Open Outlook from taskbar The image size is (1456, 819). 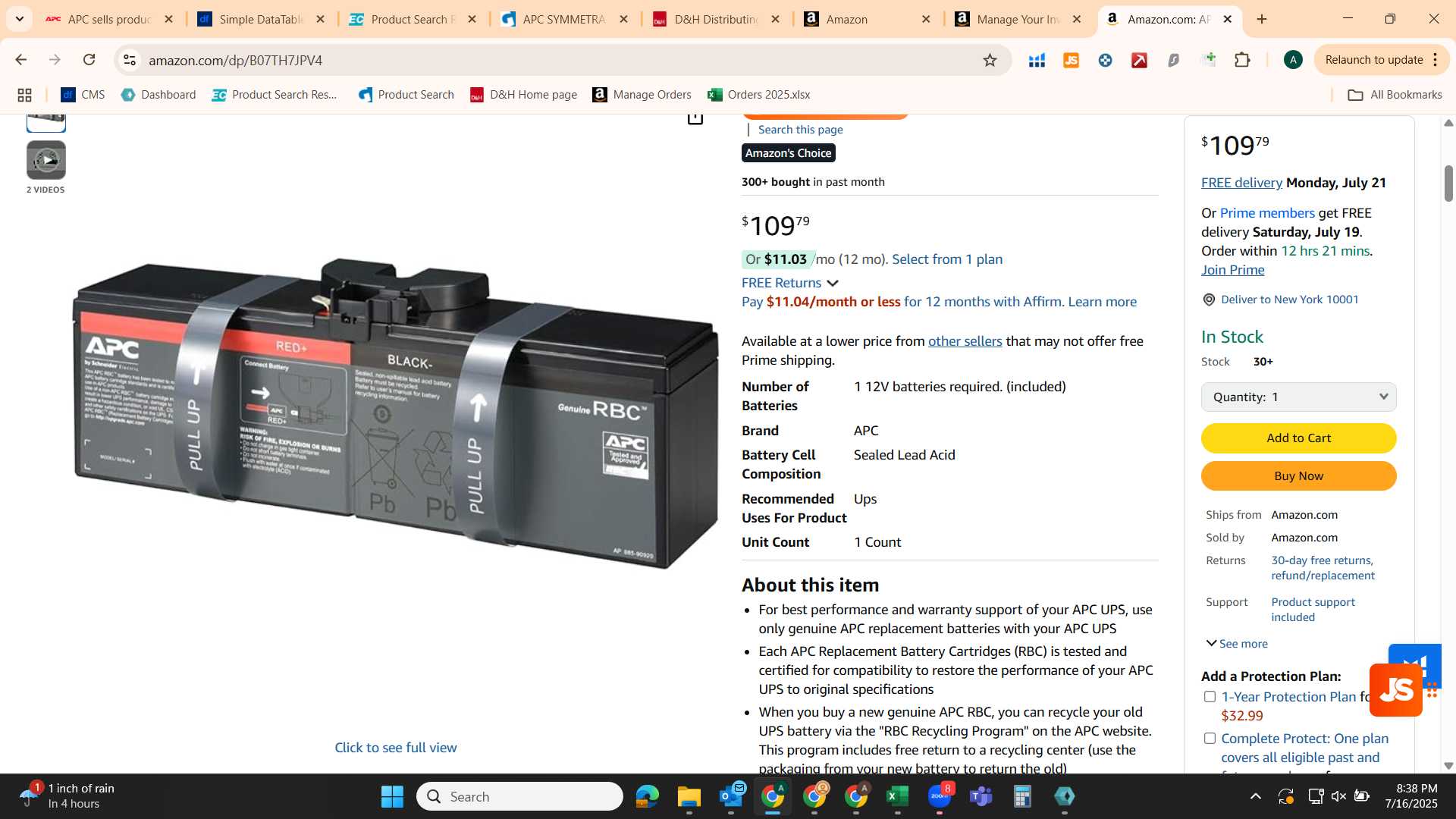click(731, 796)
